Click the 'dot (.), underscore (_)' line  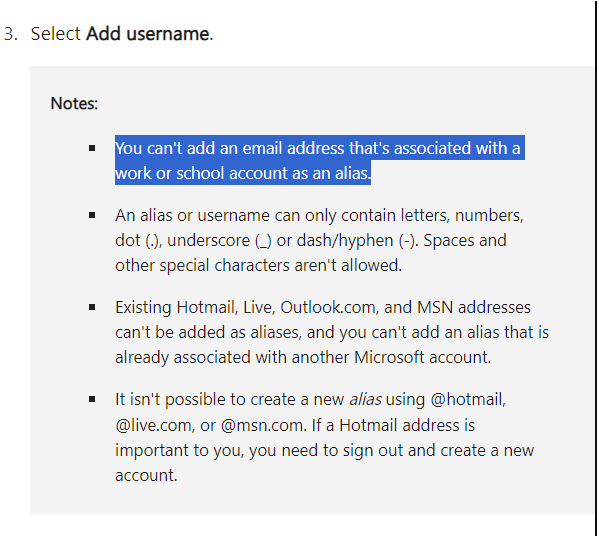coord(311,240)
